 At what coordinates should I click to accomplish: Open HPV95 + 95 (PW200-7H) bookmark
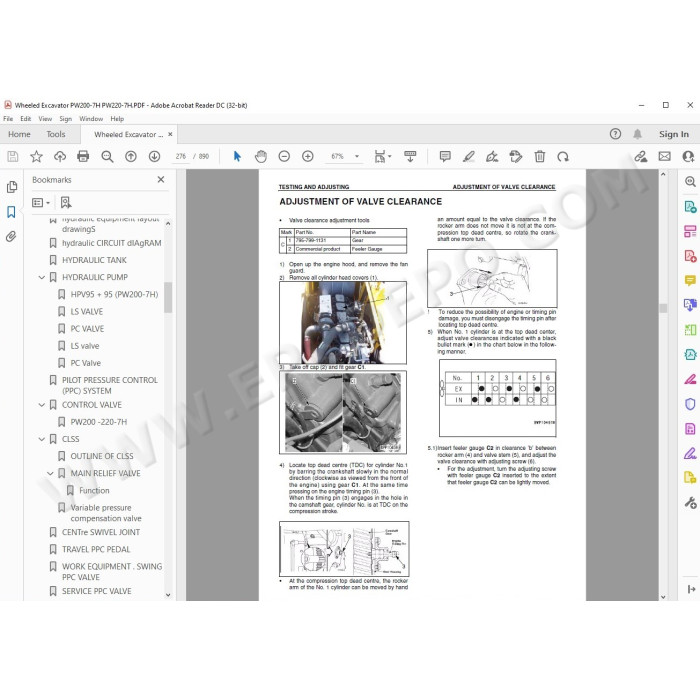[x=114, y=294]
